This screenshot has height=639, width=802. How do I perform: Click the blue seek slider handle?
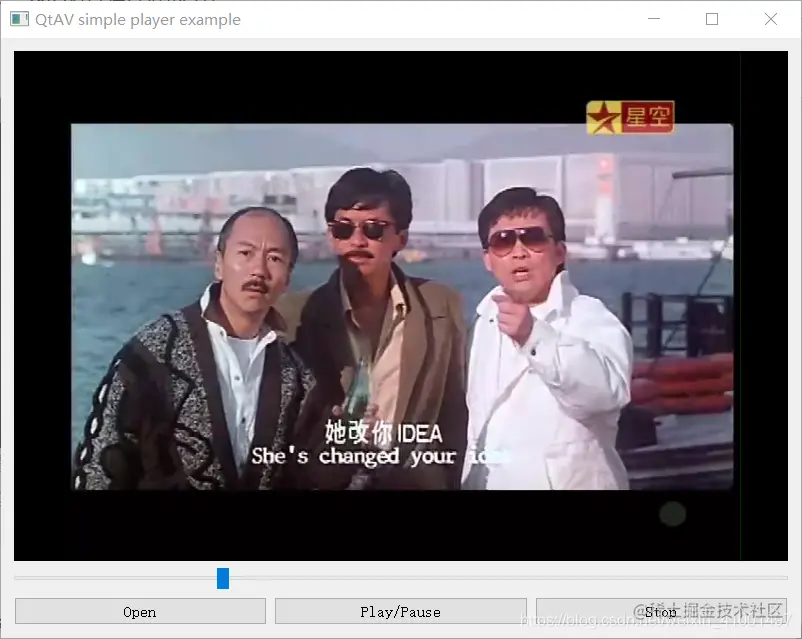tap(223, 578)
